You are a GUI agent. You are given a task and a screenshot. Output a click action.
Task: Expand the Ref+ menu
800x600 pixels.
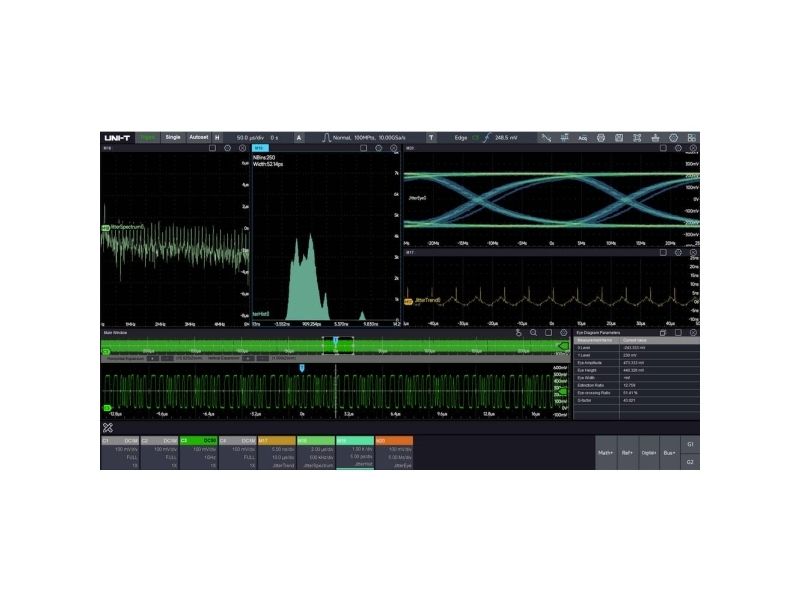tap(628, 453)
